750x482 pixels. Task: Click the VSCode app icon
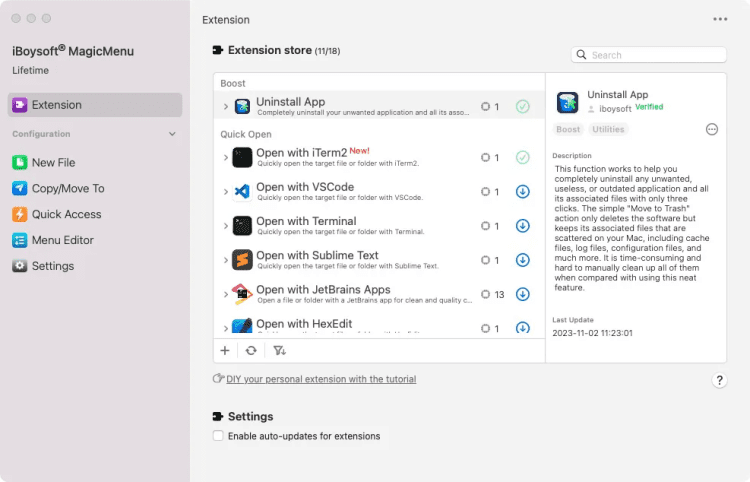coord(242,192)
